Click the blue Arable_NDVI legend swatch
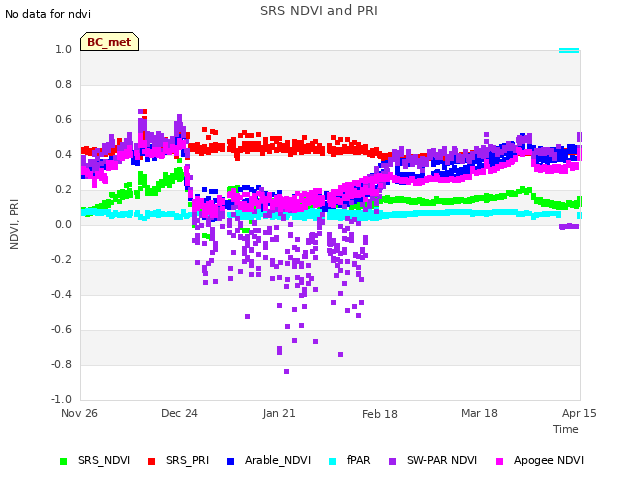This screenshot has width=640, height=480. 230,461
